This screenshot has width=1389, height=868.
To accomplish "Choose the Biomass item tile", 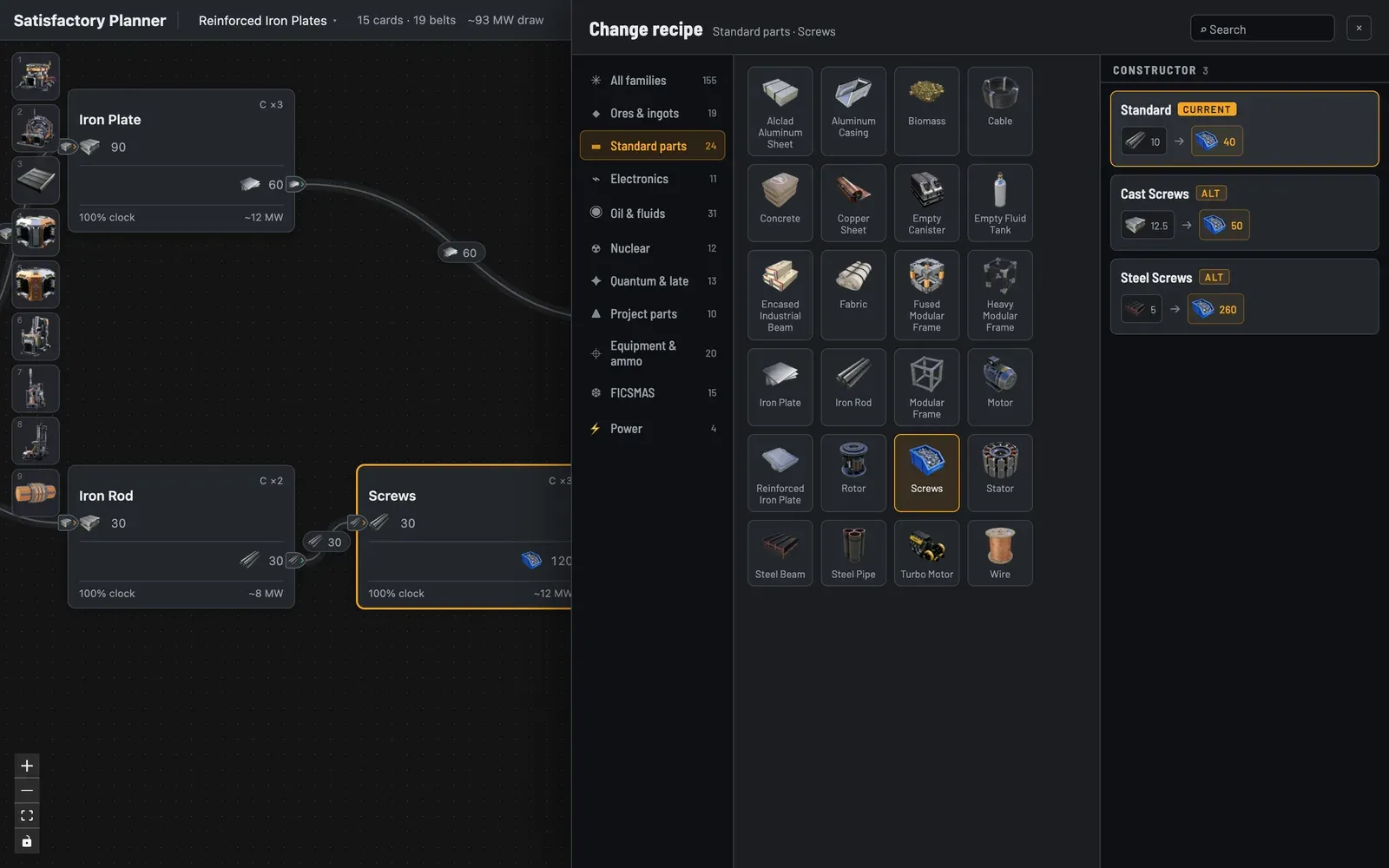I will pos(926,111).
